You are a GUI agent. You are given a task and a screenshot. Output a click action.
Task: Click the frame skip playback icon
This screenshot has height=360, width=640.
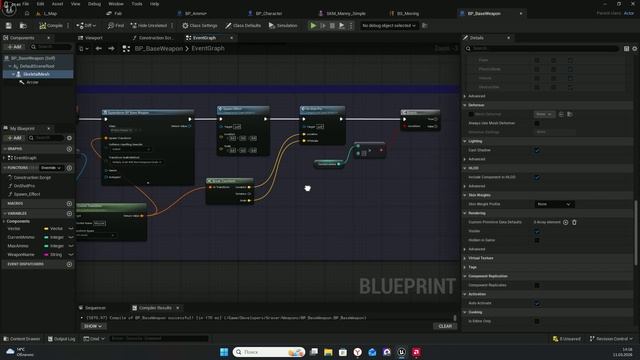tap(323, 26)
